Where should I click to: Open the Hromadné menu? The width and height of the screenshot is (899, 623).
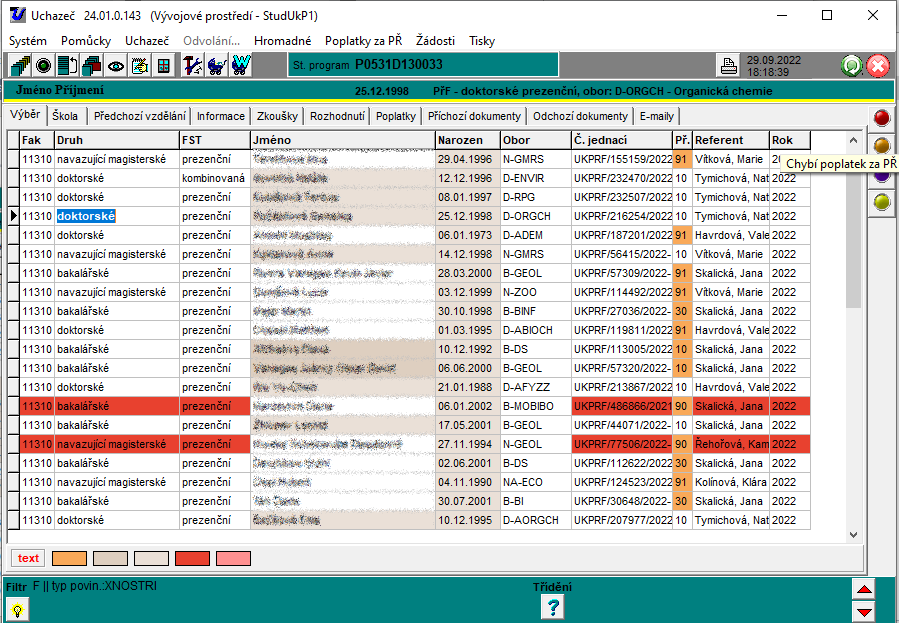pyautogui.click(x=283, y=41)
